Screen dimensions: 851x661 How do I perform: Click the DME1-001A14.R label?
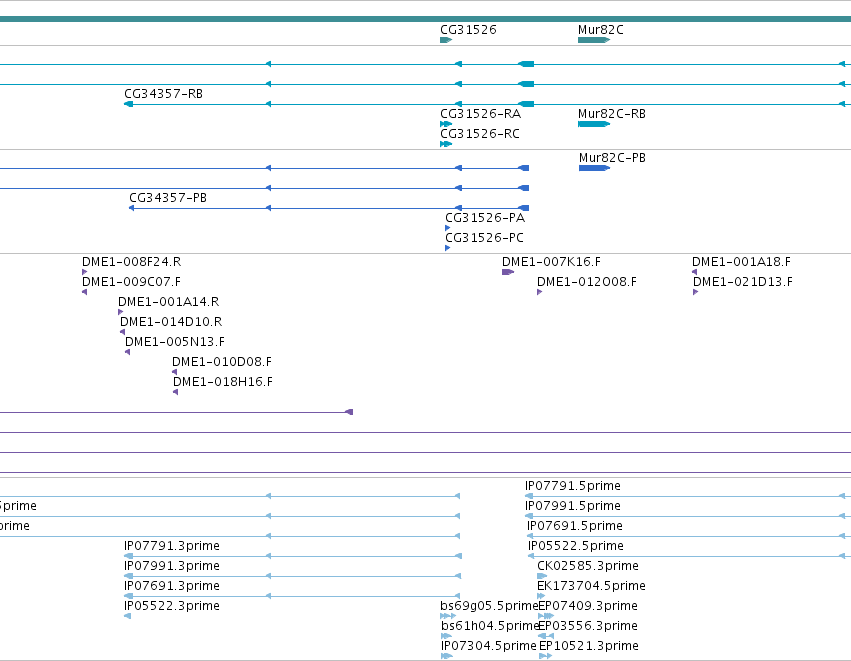[x=168, y=302]
